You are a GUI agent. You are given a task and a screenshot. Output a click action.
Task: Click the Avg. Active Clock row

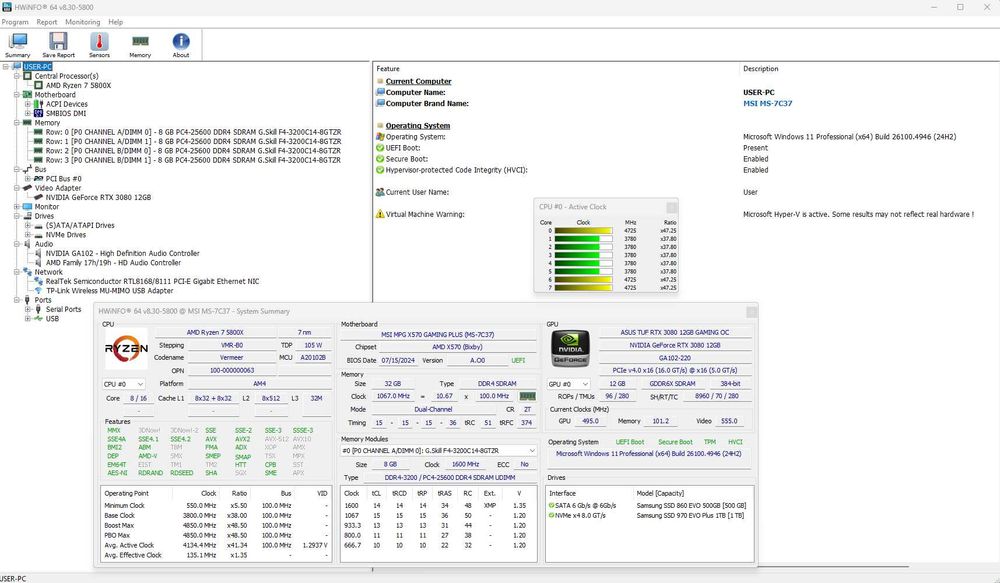click(x=216, y=545)
